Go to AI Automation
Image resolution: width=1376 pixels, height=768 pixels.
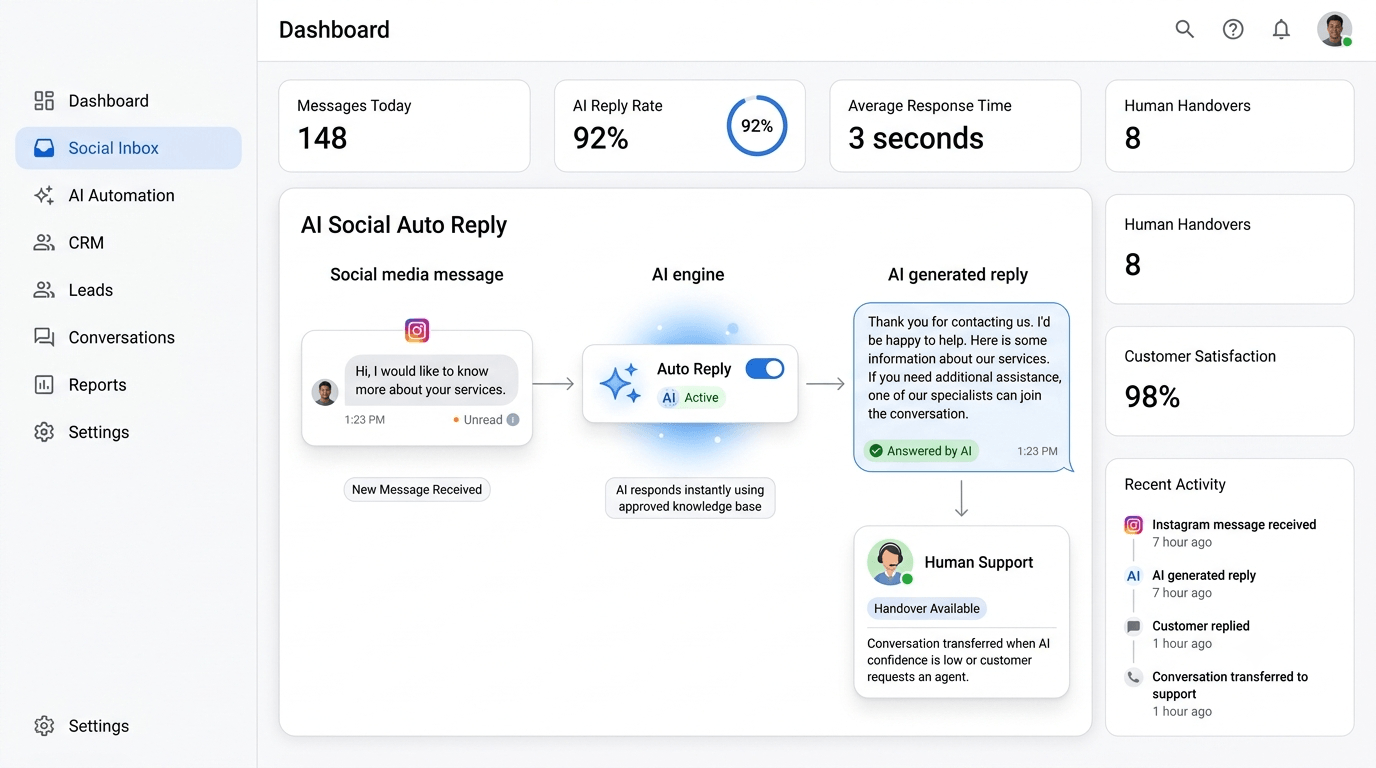coord(128,195)
